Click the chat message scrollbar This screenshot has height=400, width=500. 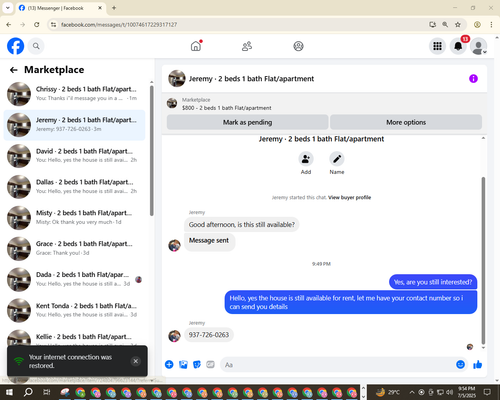pos(483,260)
